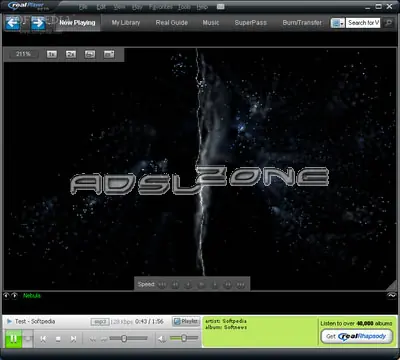Screen dimensions: 400x360
Task: Mute audio via the speaker icon
Action: (162, 339)
